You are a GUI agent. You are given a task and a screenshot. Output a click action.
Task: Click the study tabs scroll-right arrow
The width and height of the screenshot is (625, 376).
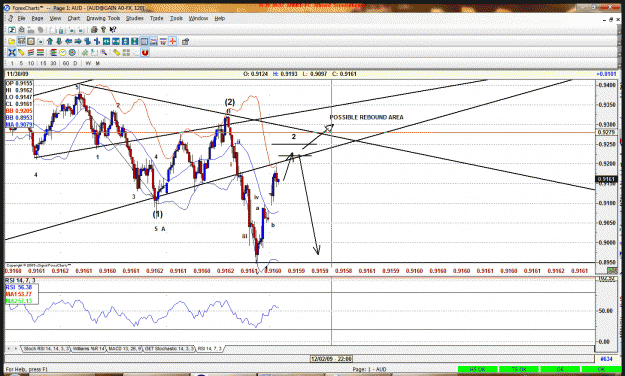pos(16,348)
